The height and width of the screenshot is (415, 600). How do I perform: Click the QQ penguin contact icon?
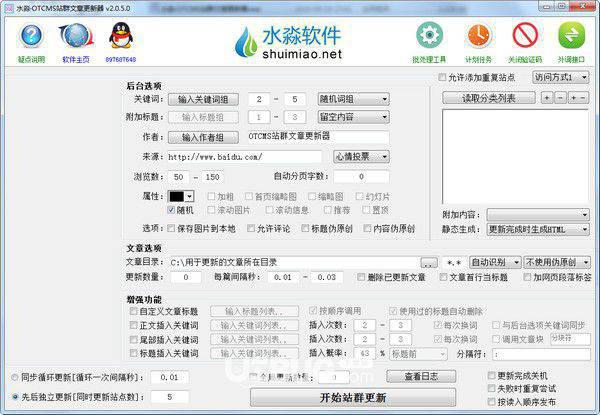point(121,35)
